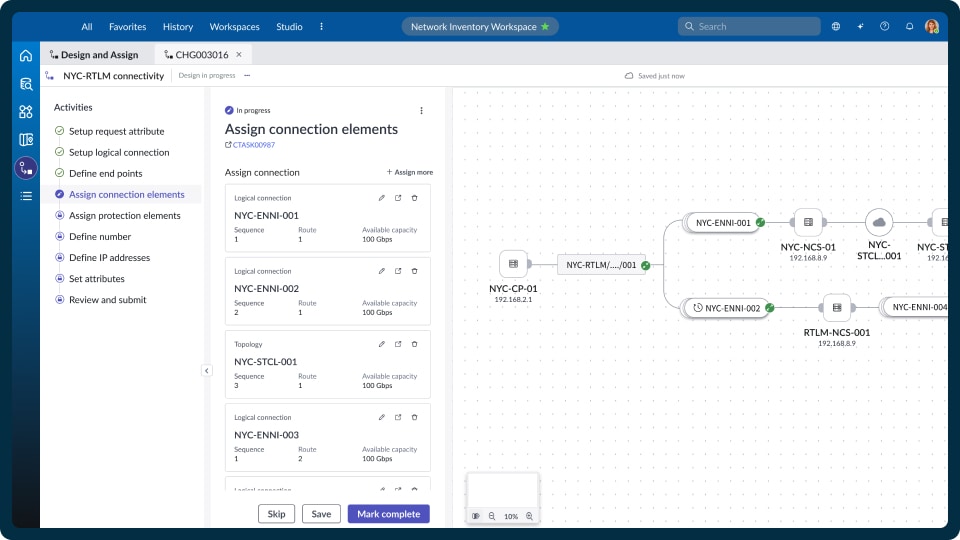The height and width of the screenshot is (540, 960).
Task: Focus the Search field
Action: (749, 26)
